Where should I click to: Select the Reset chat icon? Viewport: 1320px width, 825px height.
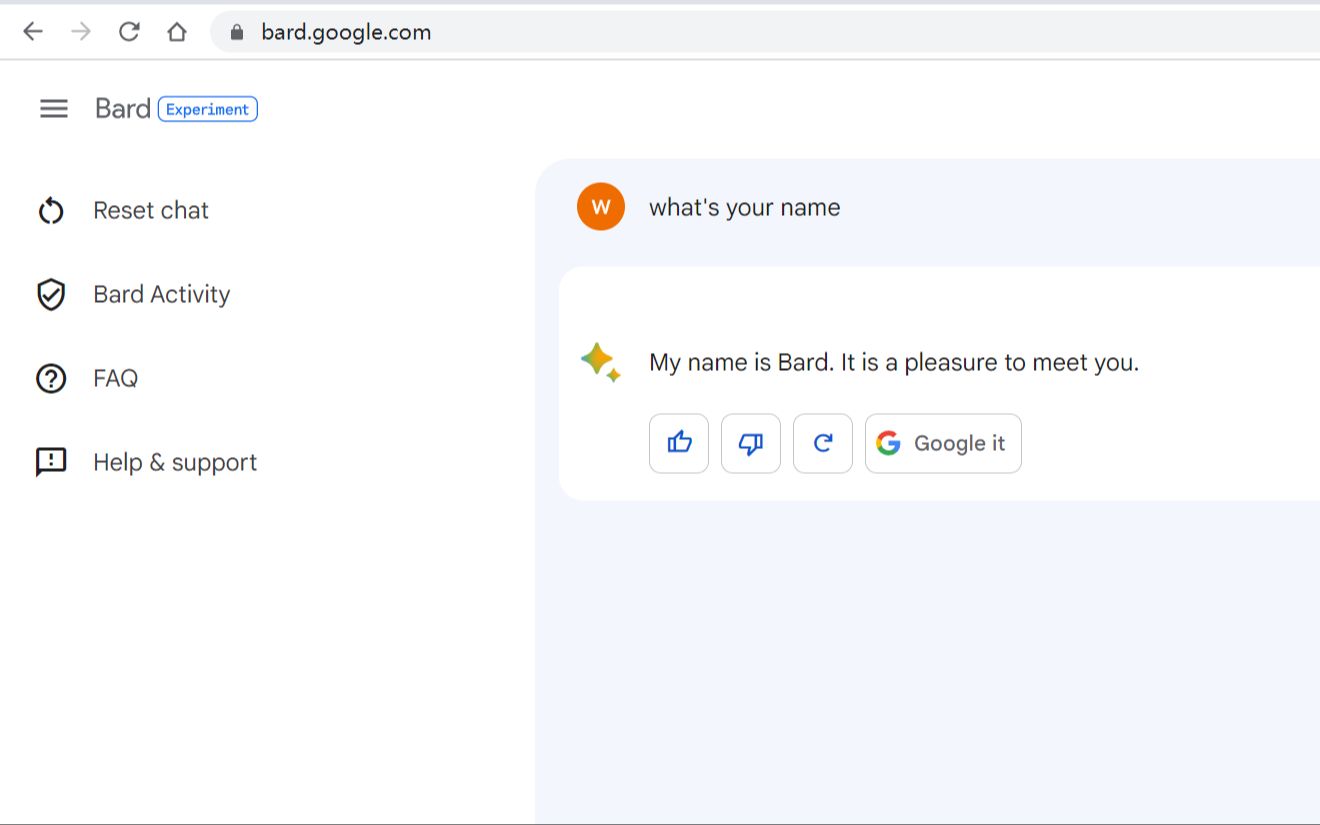pos(51,210)
